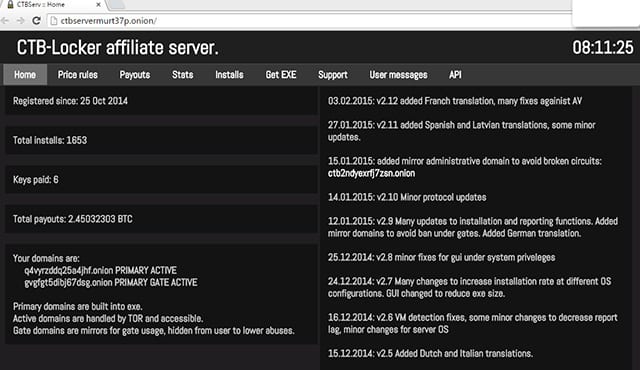640x370 pixels.
Task: Click the 'Primary domains are built into exe' note
Action: pos(78,306)
